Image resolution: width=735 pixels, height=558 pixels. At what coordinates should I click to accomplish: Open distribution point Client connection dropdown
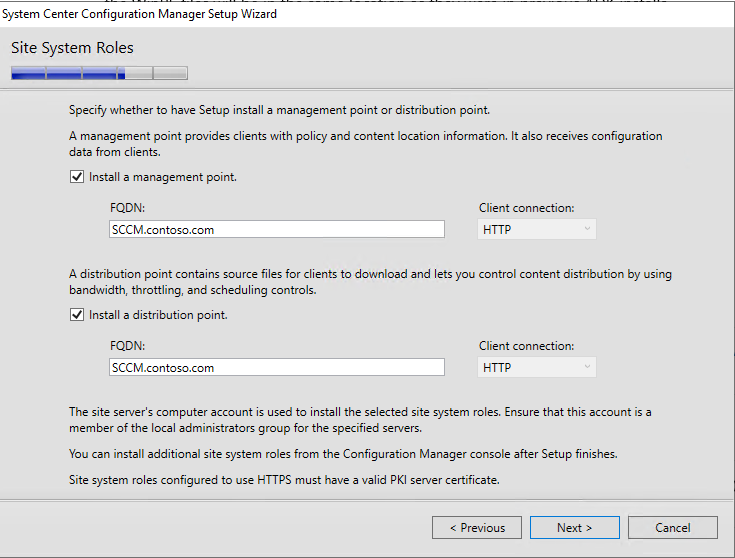[537, 367]
